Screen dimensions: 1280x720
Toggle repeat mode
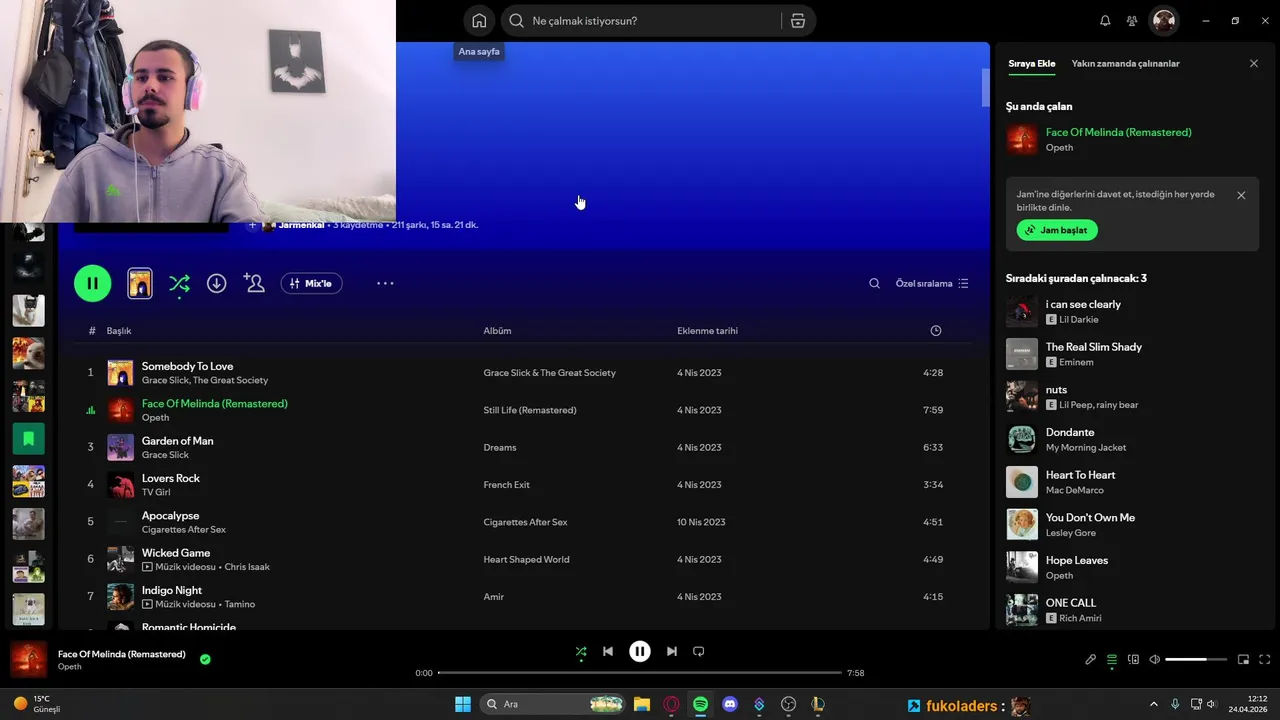pos(699,652)
